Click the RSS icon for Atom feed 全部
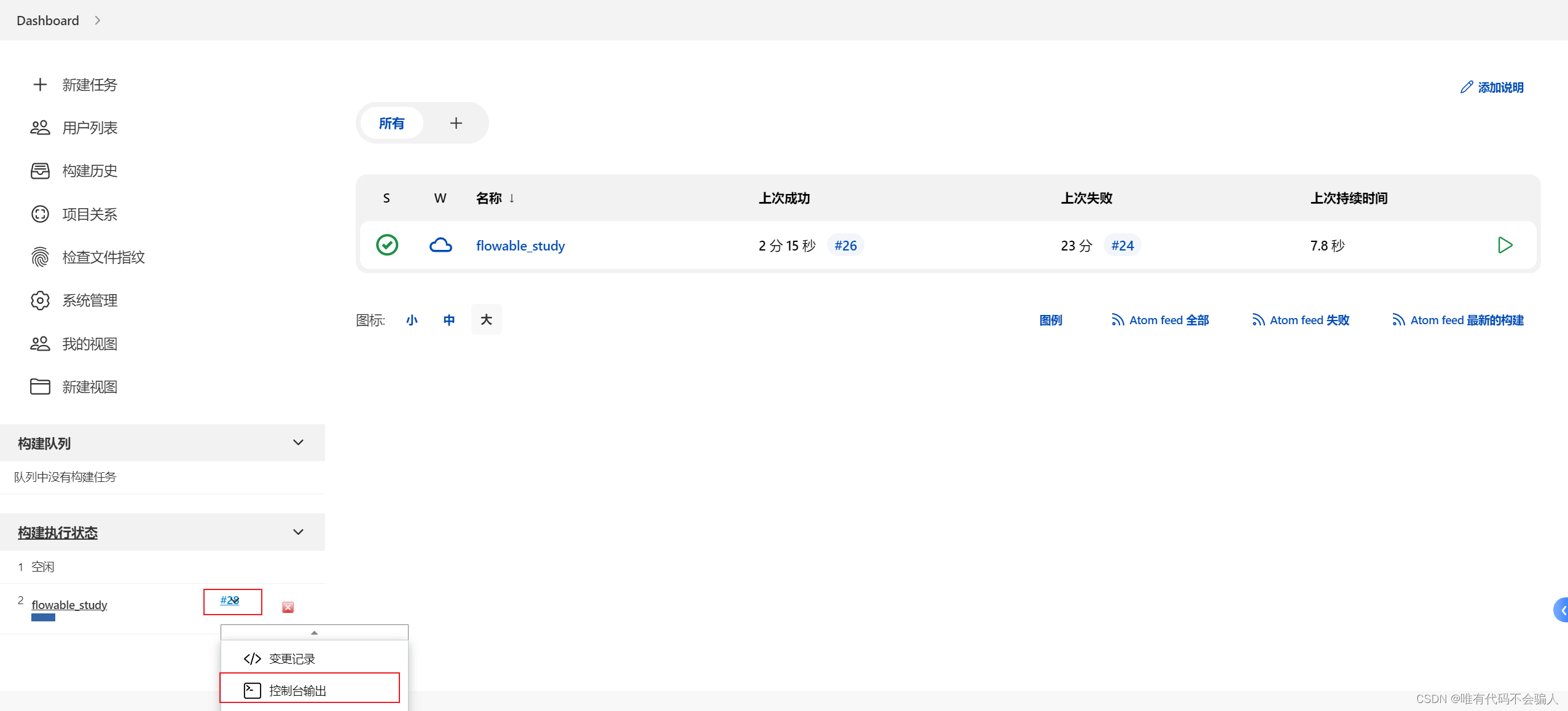Image resolution: width=1568 pixels, height=711 pixels. pyautogui.click(x=1118, y=320)
